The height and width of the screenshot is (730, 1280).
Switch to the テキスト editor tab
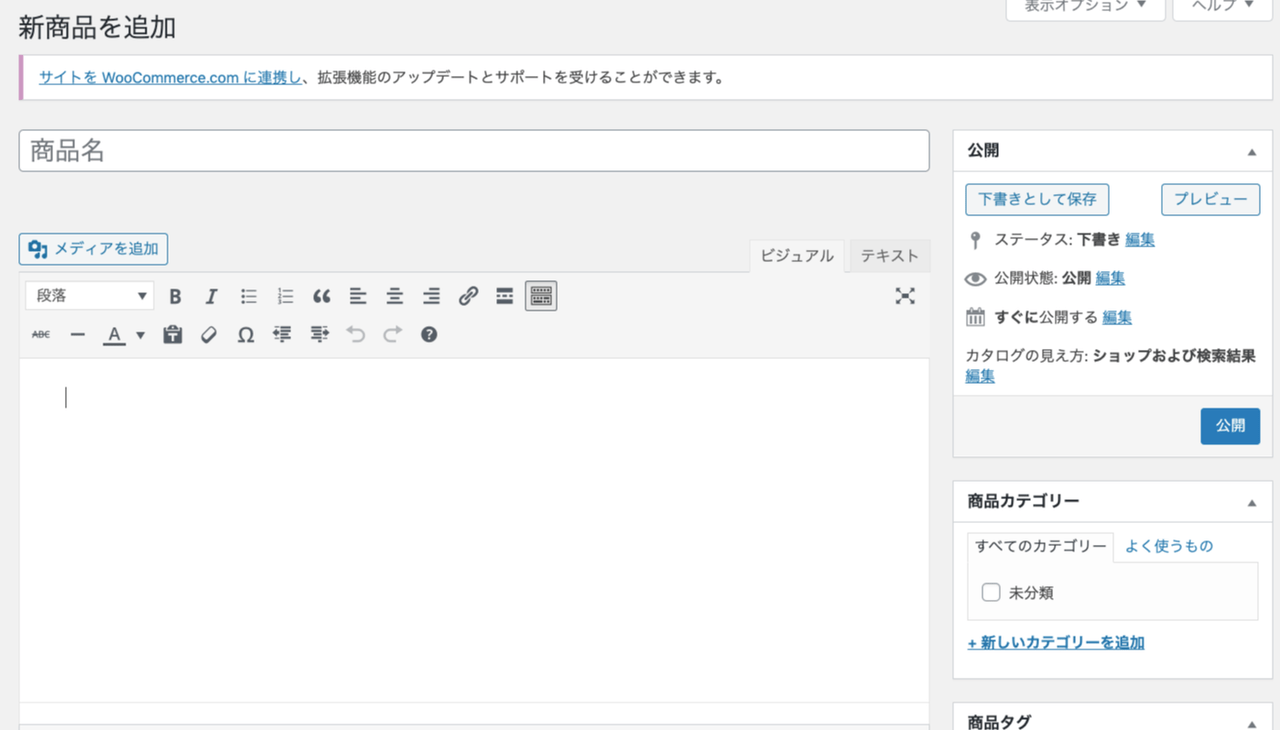coord(890,256)
